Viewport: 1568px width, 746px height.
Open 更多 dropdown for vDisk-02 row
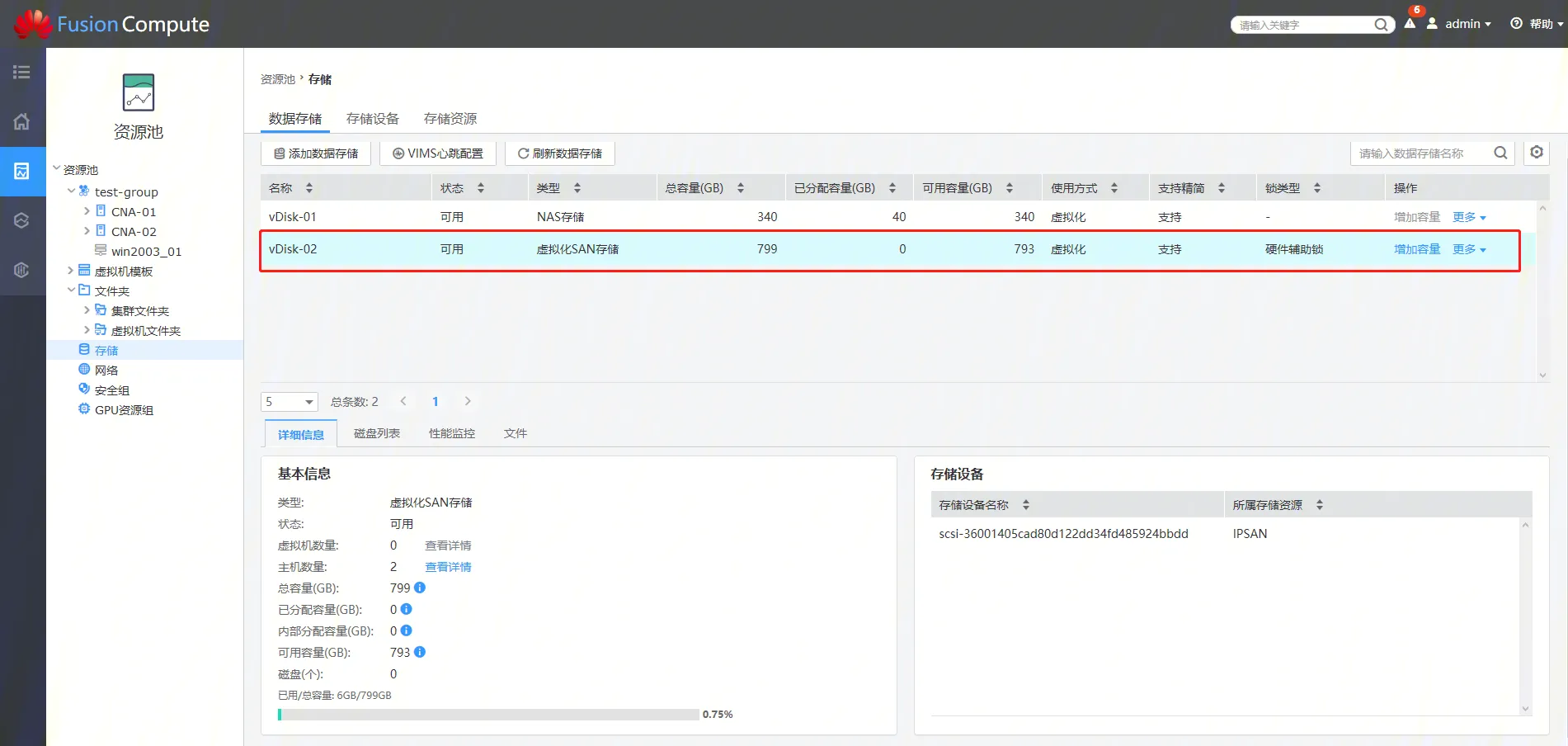pos(1469,249)
